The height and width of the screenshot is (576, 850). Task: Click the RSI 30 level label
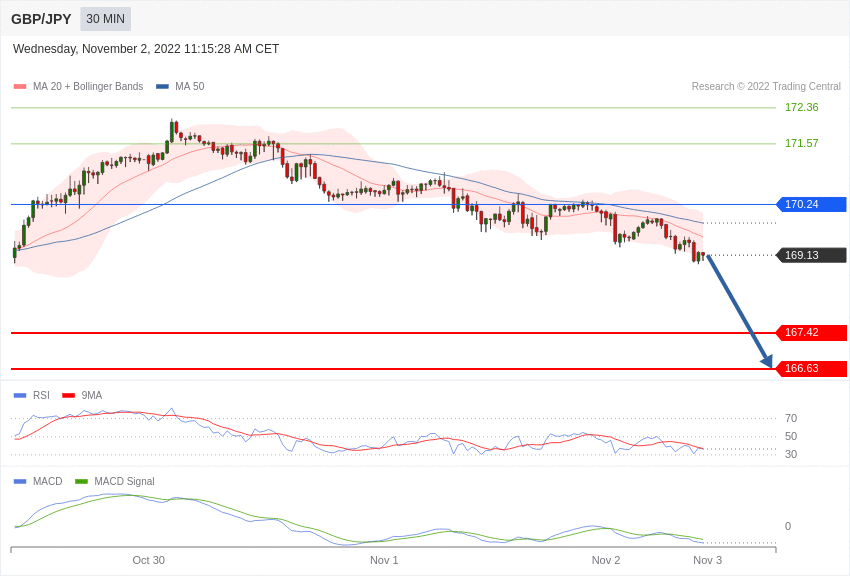coord(791,454)
